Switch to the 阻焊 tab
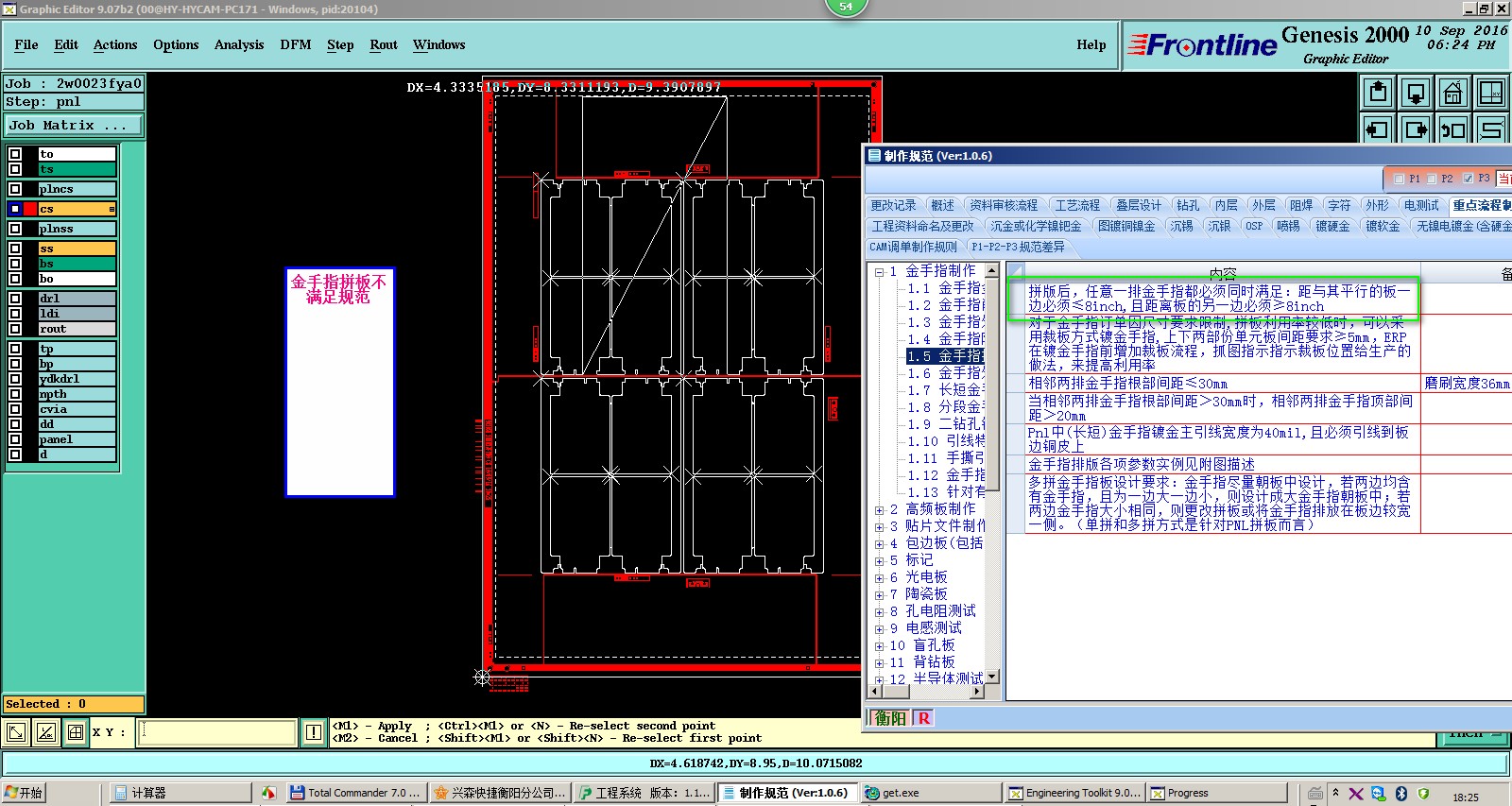Screen dimensions: 1512x806 [x=1301, y=205]
